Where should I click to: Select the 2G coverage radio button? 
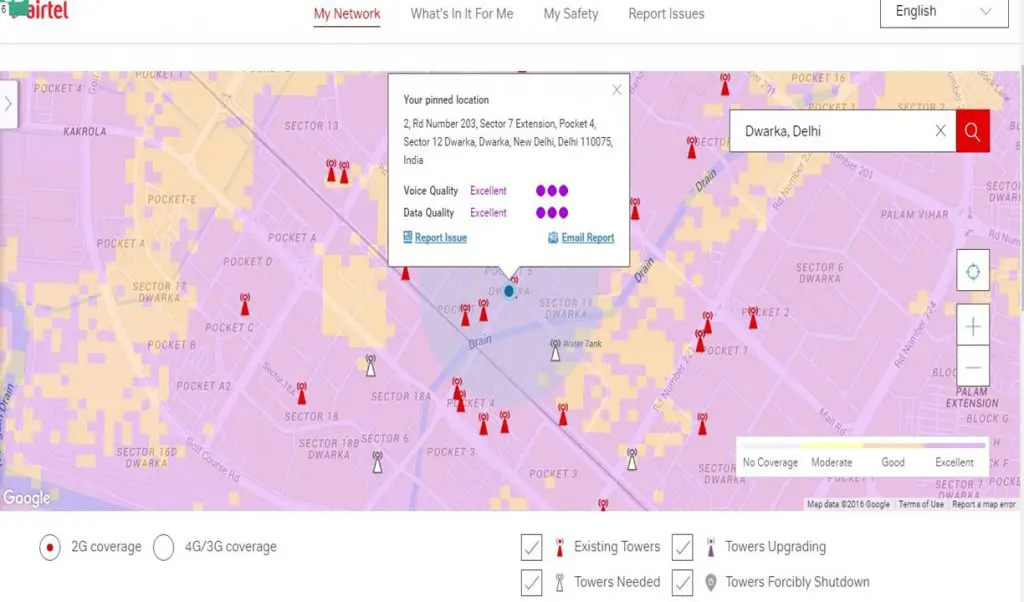tap(50, 547)
